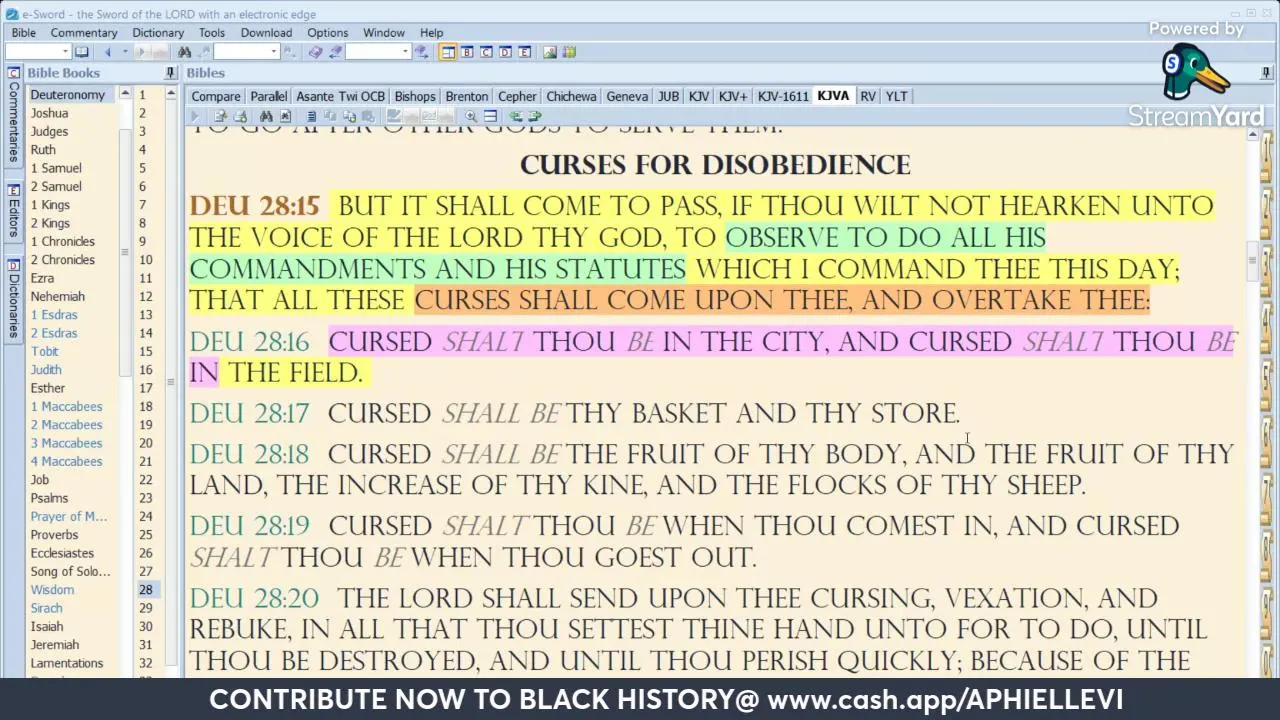The image size is (1280, 720).
Task: Select Psalms in the Bible Books list
Action: (x=49, y=498)
